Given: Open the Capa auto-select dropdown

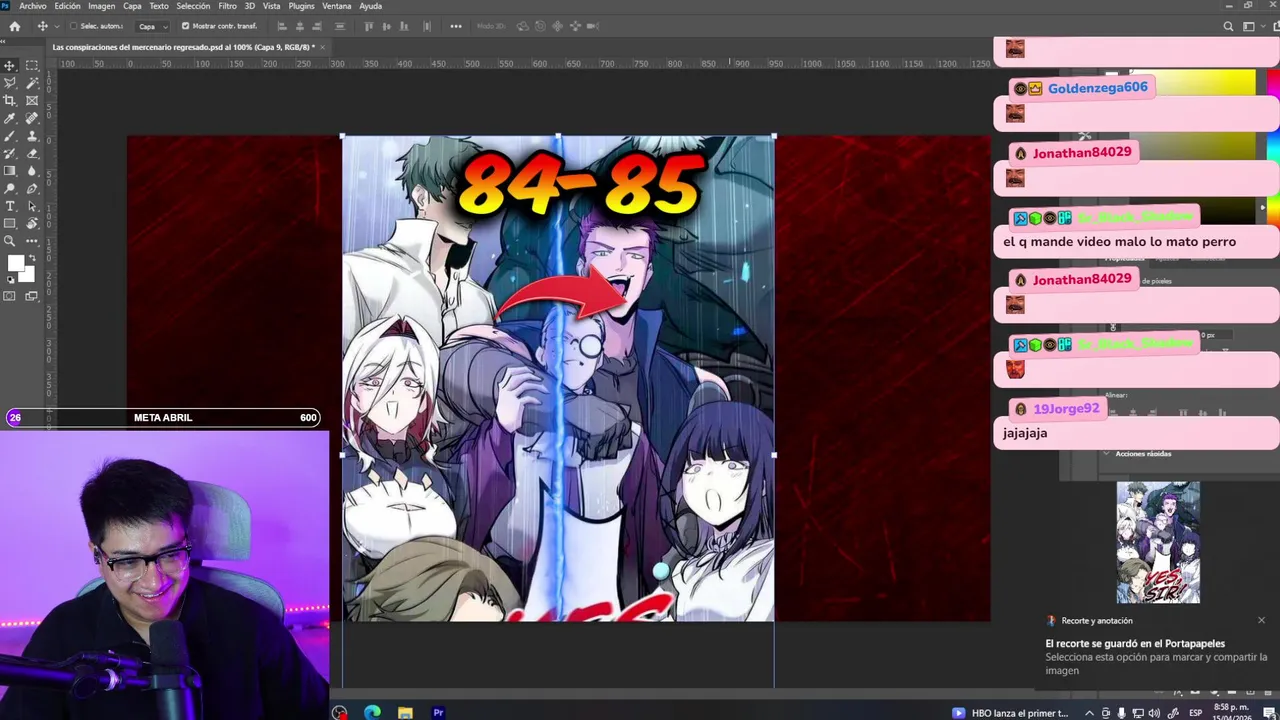Looking at the screenshot, I should (153, 26).
